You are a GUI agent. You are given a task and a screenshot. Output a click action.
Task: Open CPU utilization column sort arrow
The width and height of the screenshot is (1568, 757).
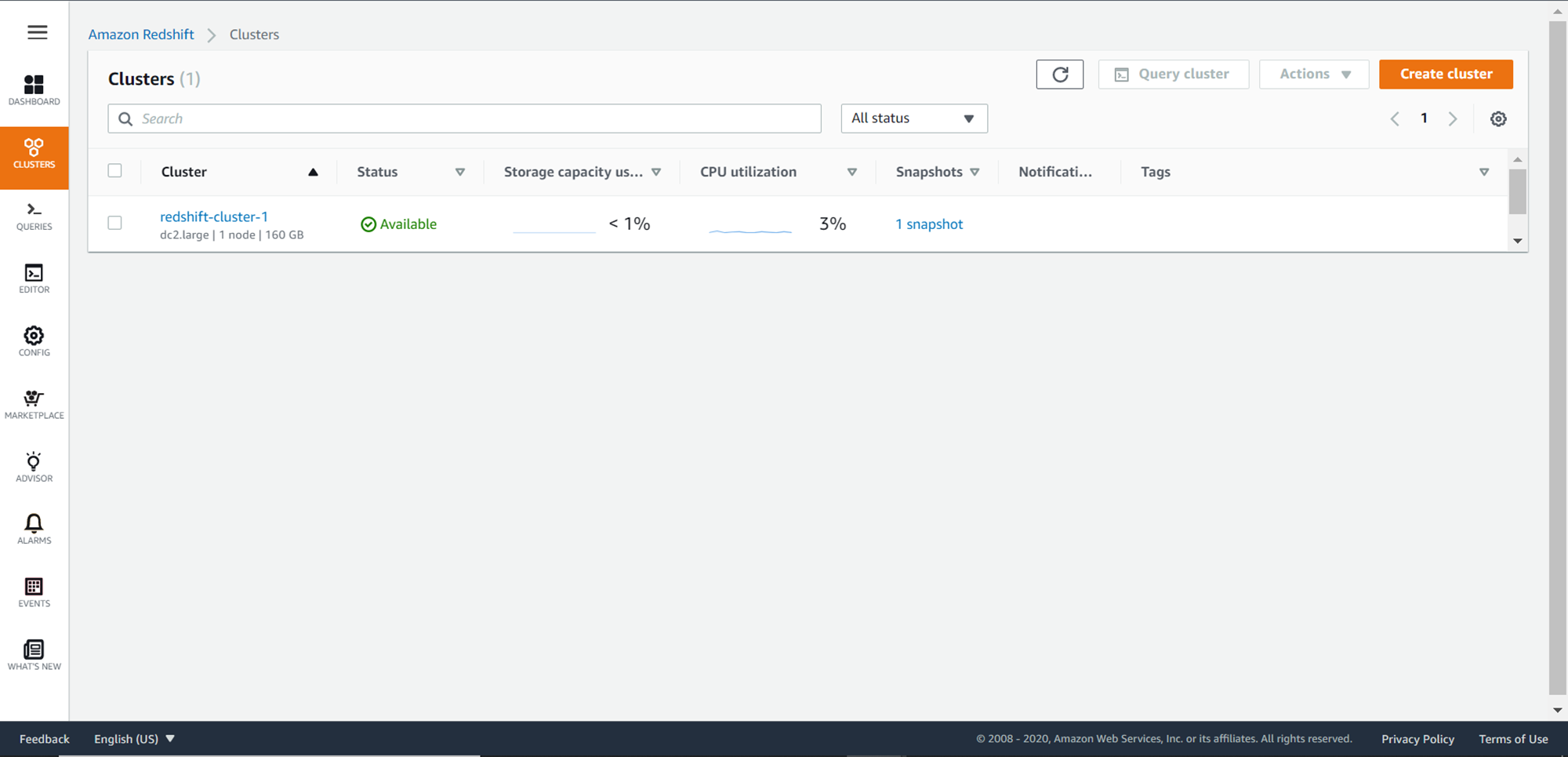(x=852, y=173)
